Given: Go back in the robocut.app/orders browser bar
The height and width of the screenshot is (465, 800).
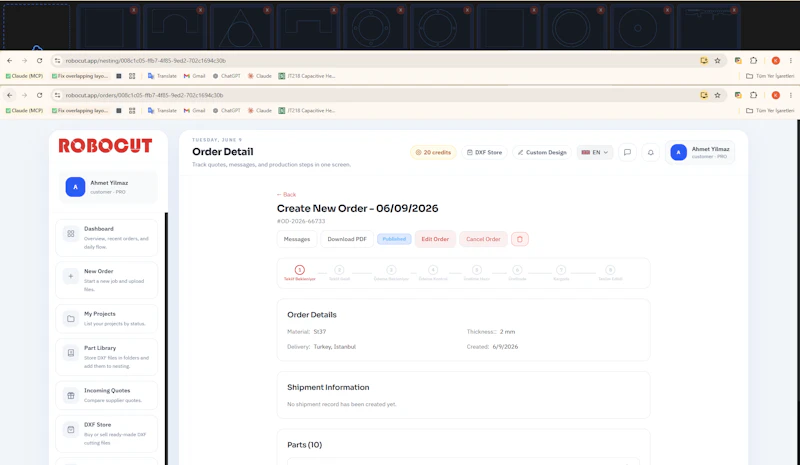Looking at the screenshot, I should 10,95.
